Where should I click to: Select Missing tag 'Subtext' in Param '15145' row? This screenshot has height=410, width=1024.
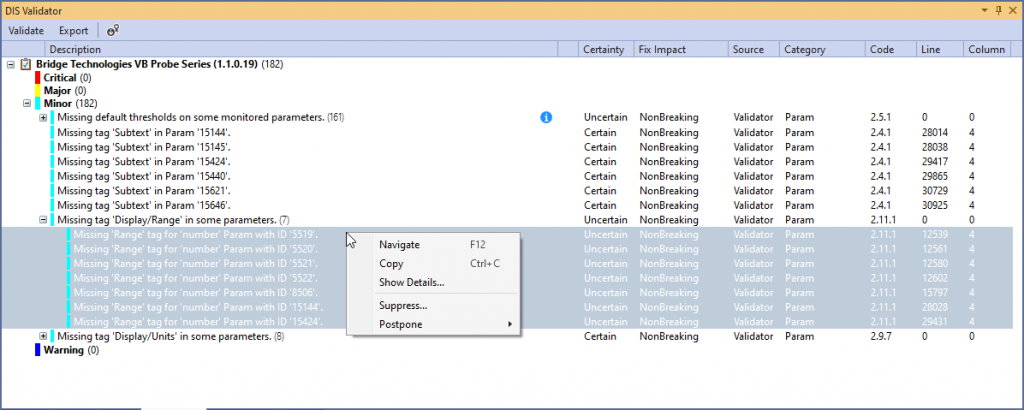(507, 147)
